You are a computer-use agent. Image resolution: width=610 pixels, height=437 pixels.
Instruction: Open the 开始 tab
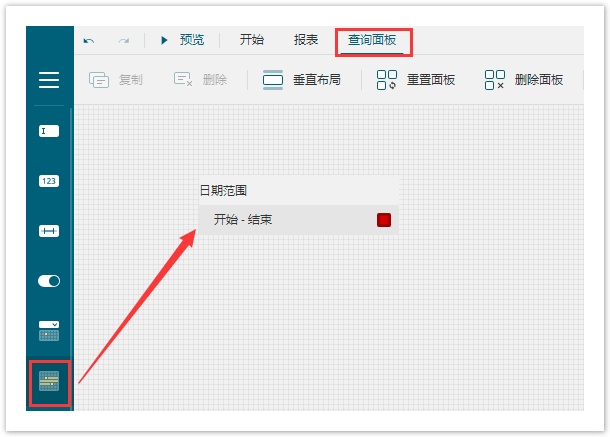pos(252,40)
